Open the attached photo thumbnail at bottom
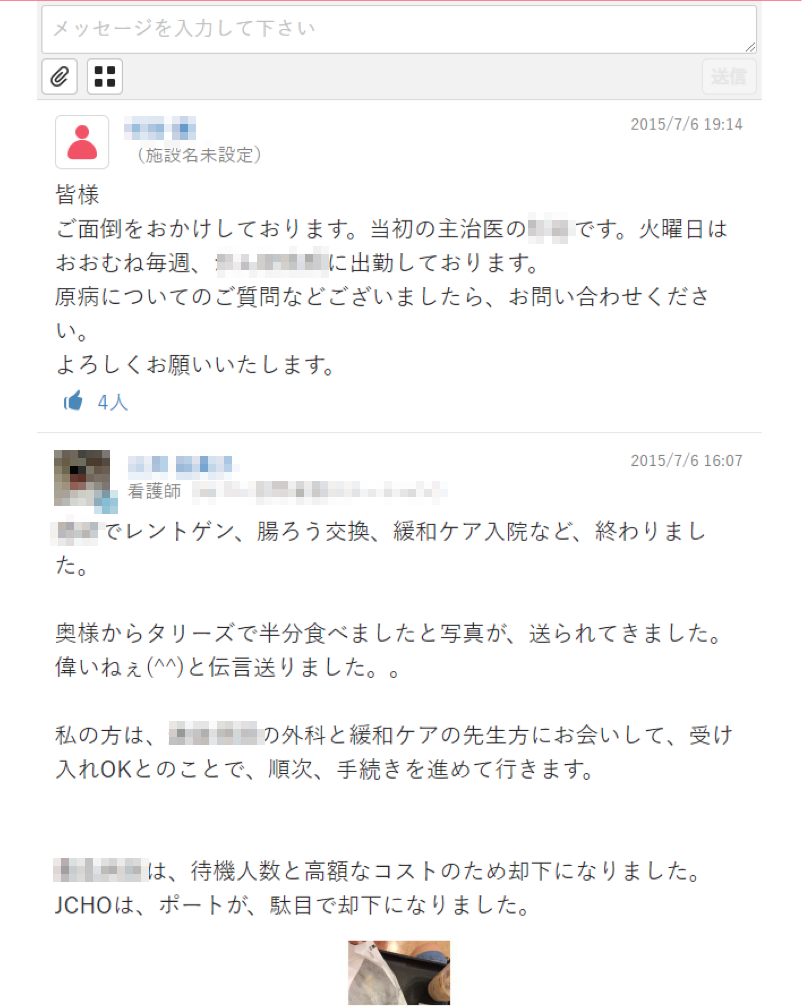Image resolution: width=802 pixels, height=1006 pixels. pyautogui.click(x=399, y=973)
